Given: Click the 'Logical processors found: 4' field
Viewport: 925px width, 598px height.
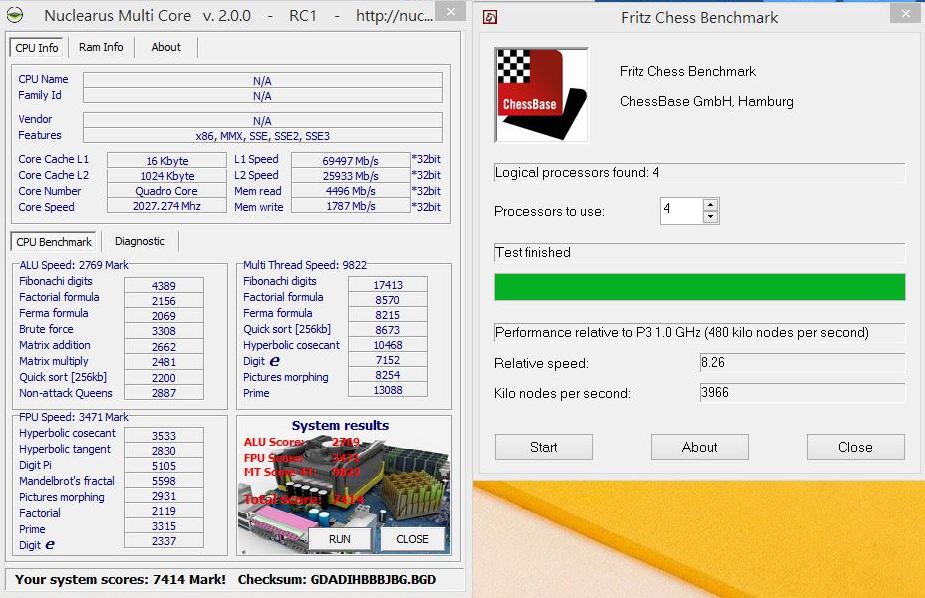Looking at the screenshot, I should 700,173.
